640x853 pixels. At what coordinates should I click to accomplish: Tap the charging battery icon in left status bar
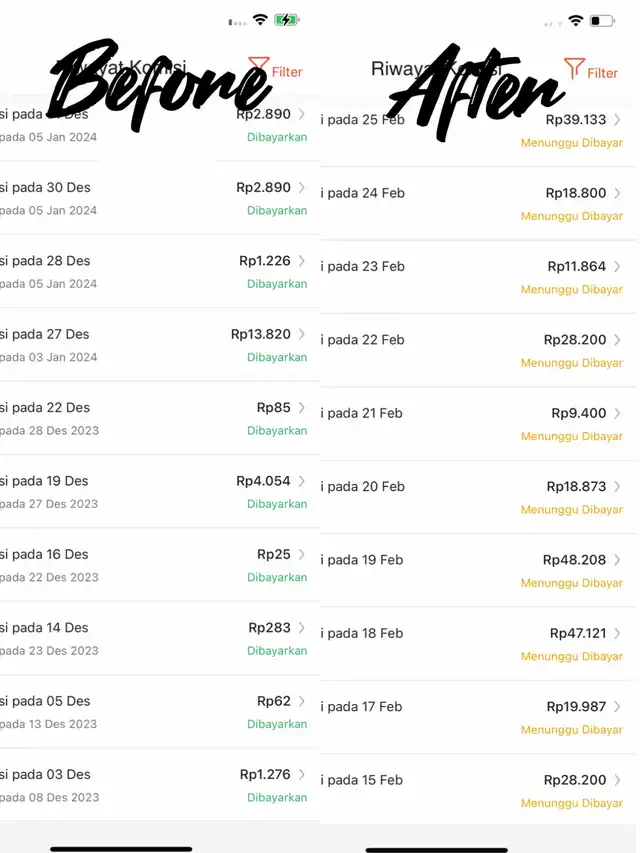tap(286, 20)
